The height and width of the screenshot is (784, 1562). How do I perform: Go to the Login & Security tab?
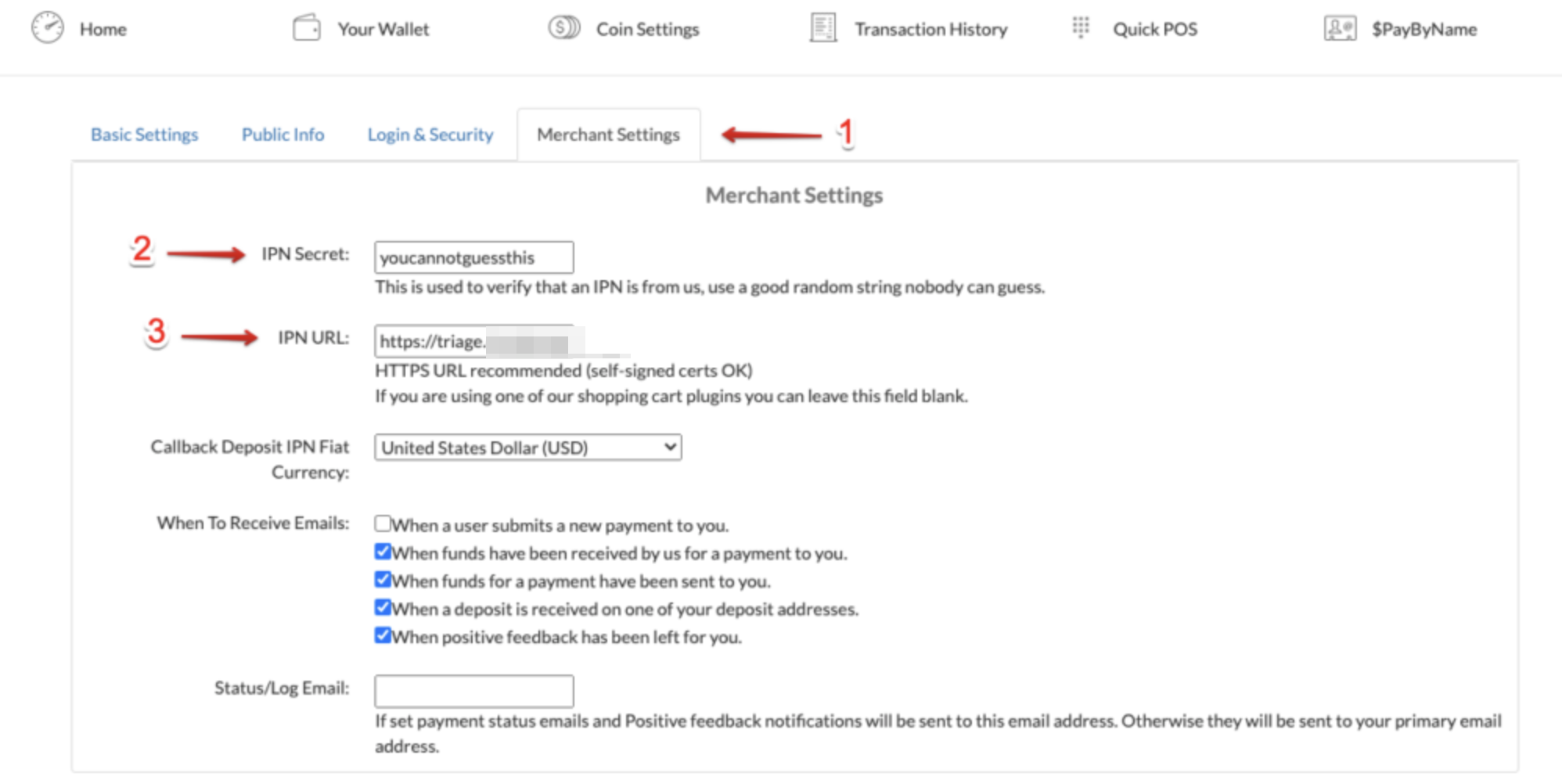pos(430,135)
